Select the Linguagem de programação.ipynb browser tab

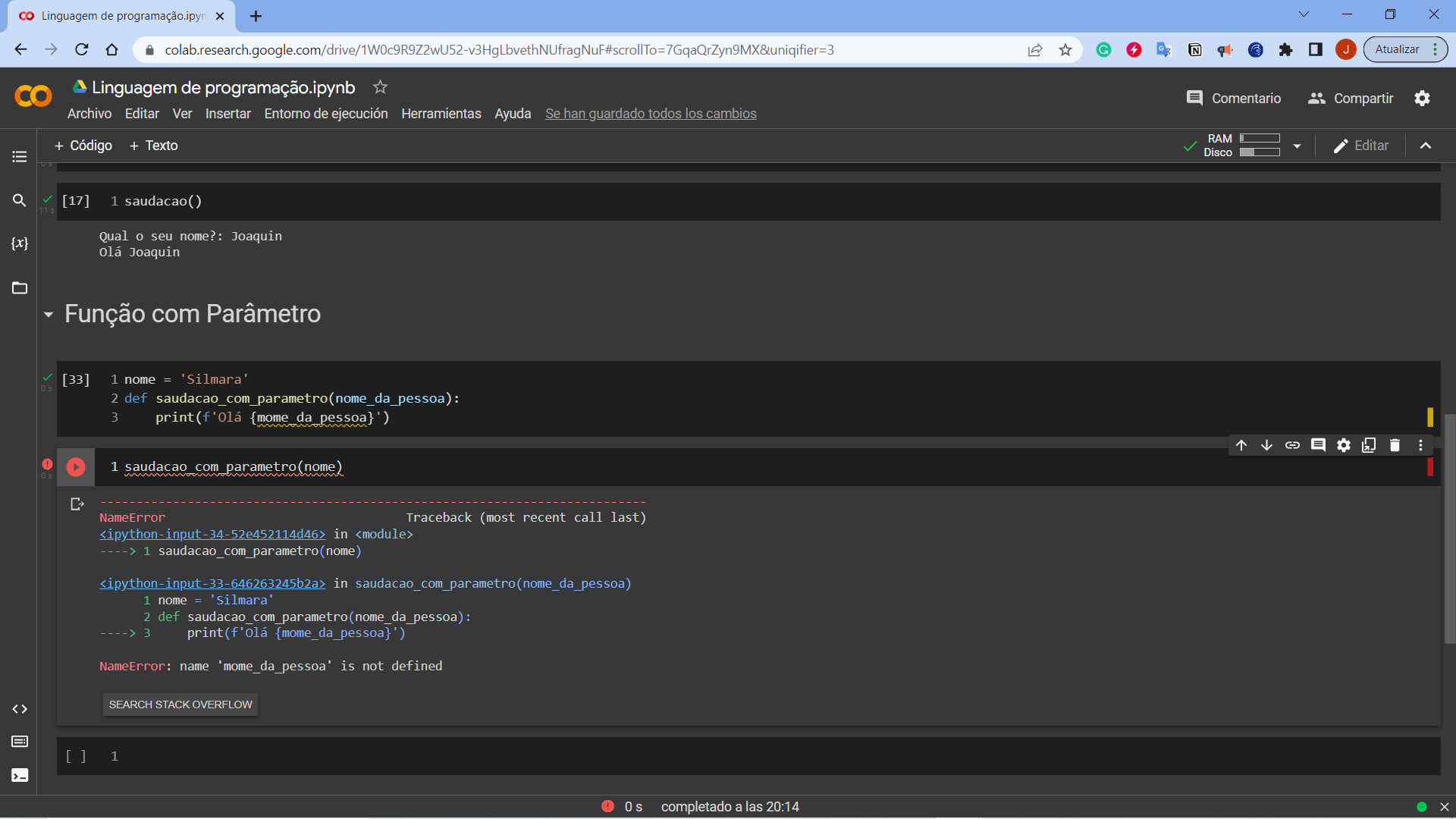click(x=121, y=16)
